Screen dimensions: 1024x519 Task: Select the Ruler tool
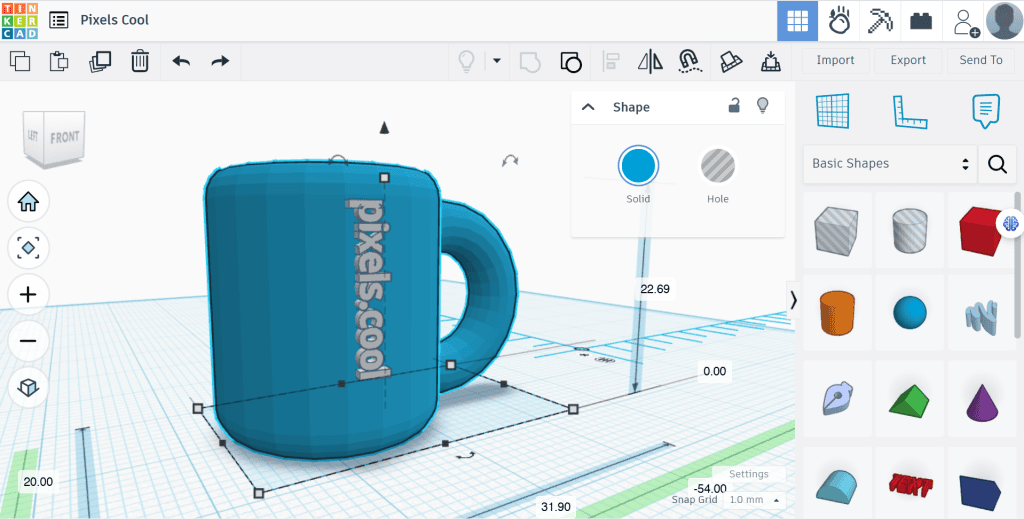coord(910,112)
